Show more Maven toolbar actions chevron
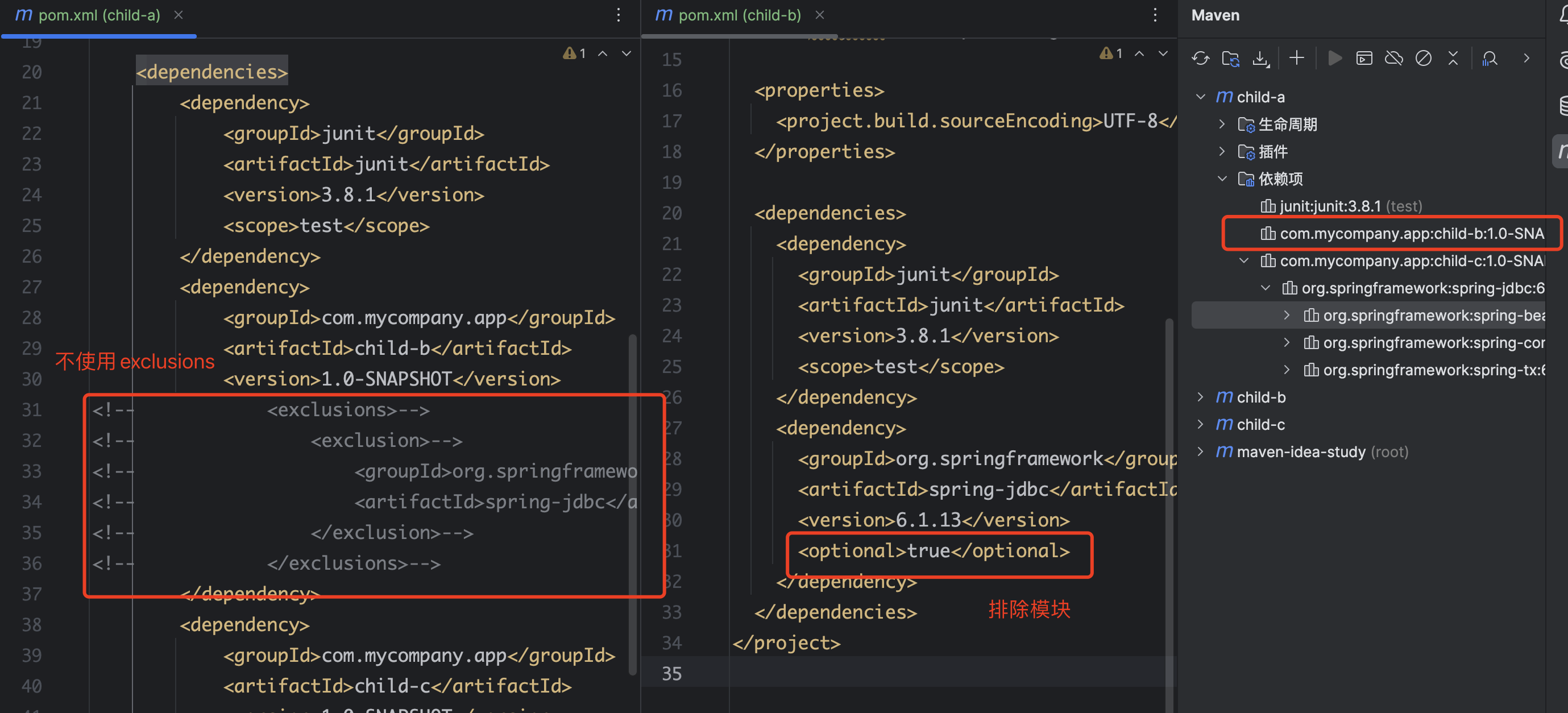 point(1526,58)
